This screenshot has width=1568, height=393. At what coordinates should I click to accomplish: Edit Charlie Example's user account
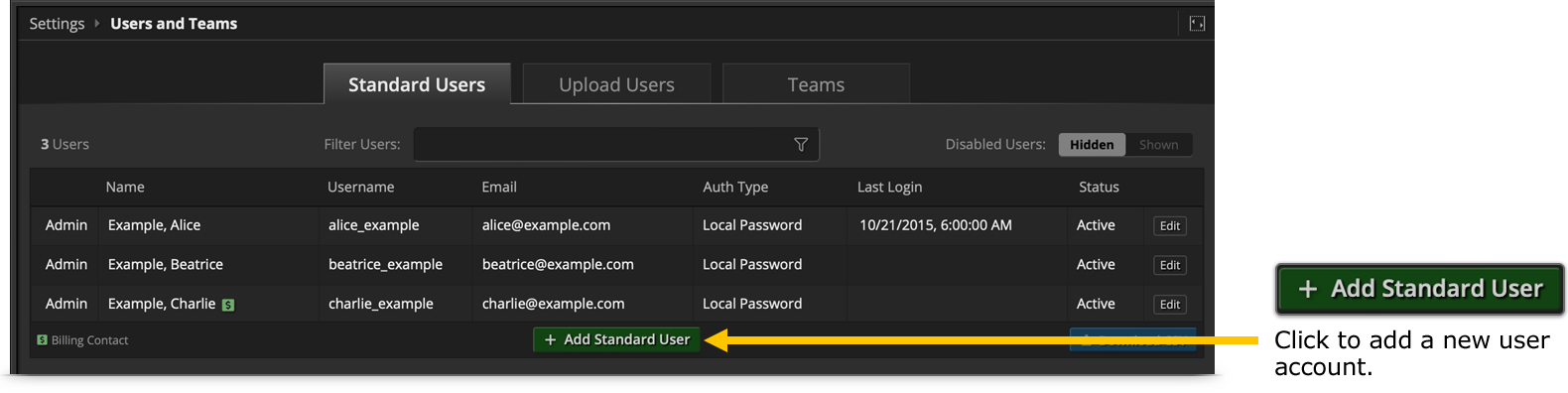click(1170, 305)
